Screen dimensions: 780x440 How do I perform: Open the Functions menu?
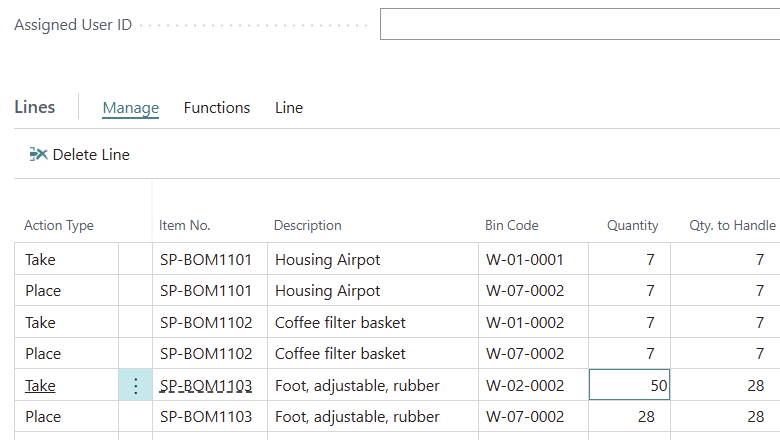(x=217, y=108)
